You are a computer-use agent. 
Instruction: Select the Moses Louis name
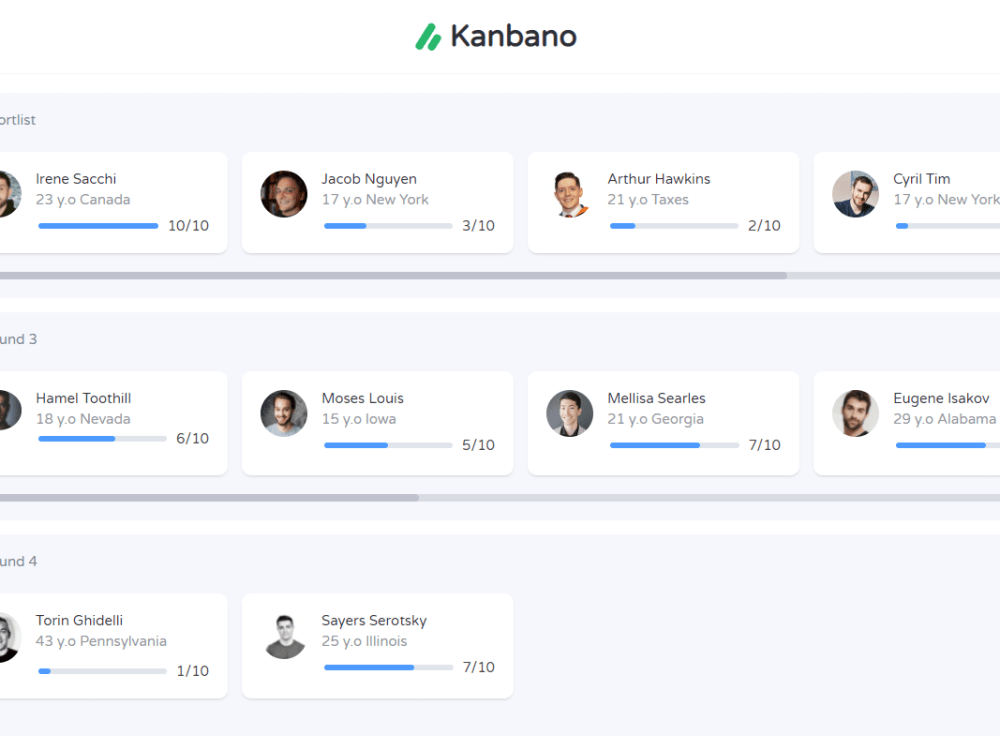click(x=362, y=398)
